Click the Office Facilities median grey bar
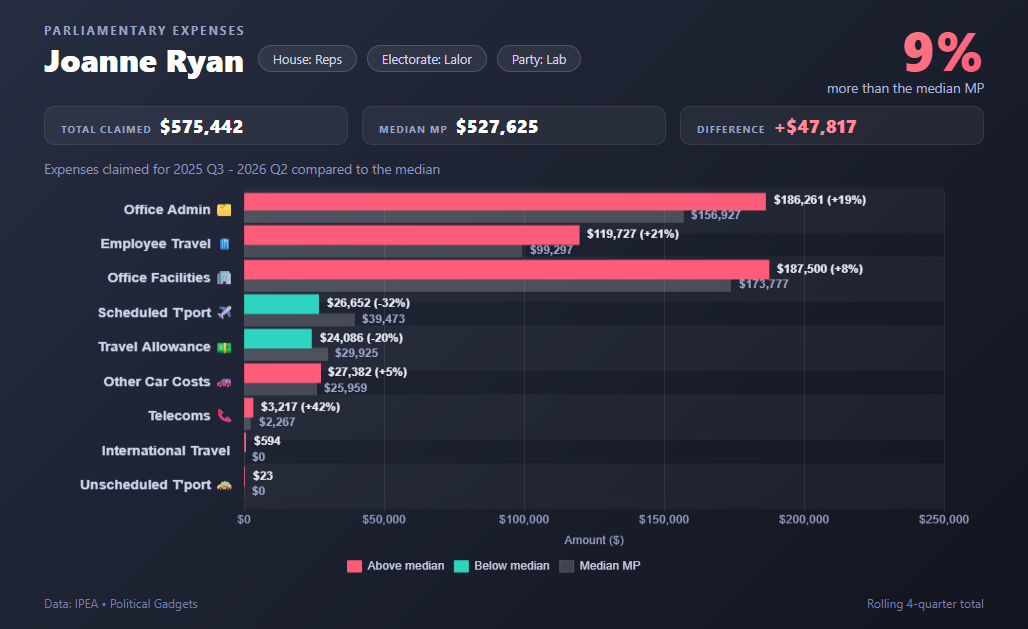 tap(487, 285)
